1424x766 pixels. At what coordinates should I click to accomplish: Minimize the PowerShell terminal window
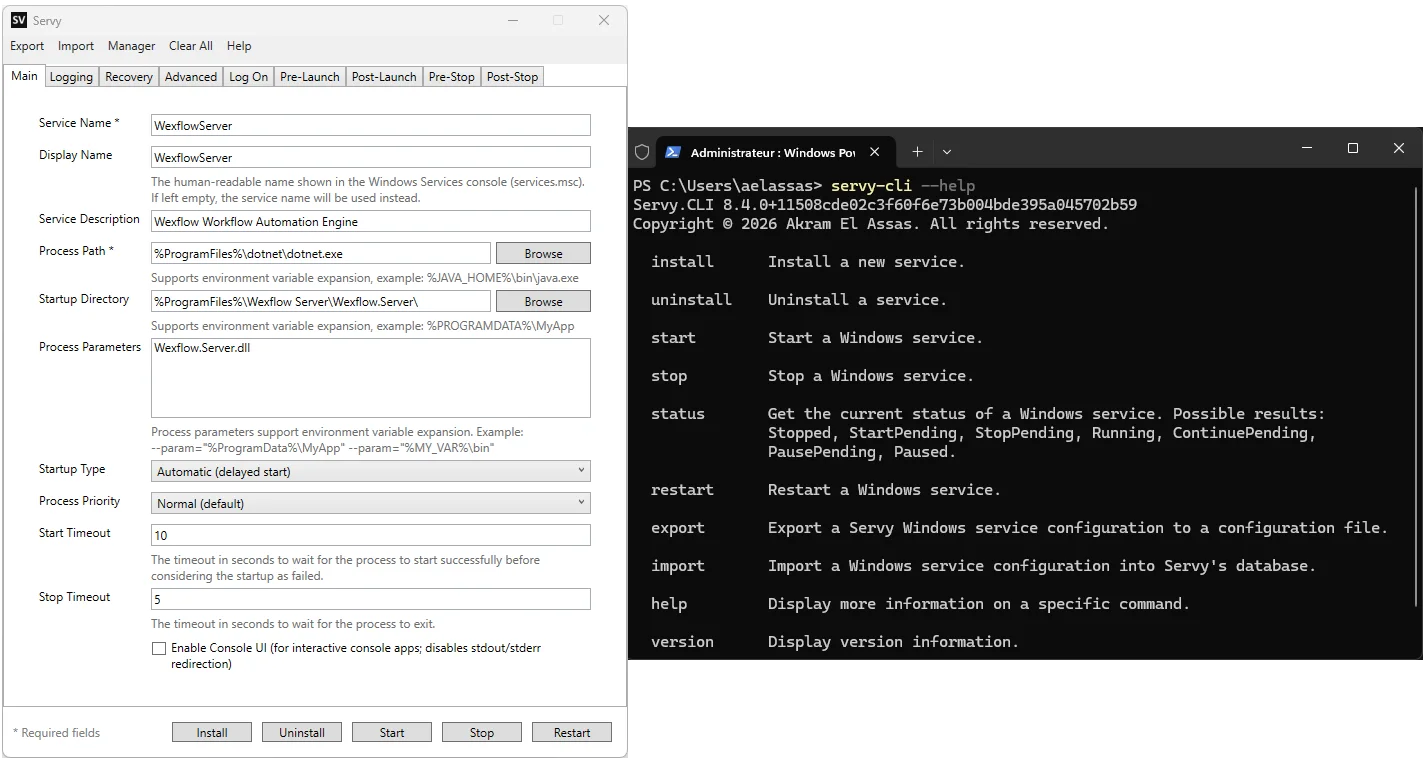1307,148
